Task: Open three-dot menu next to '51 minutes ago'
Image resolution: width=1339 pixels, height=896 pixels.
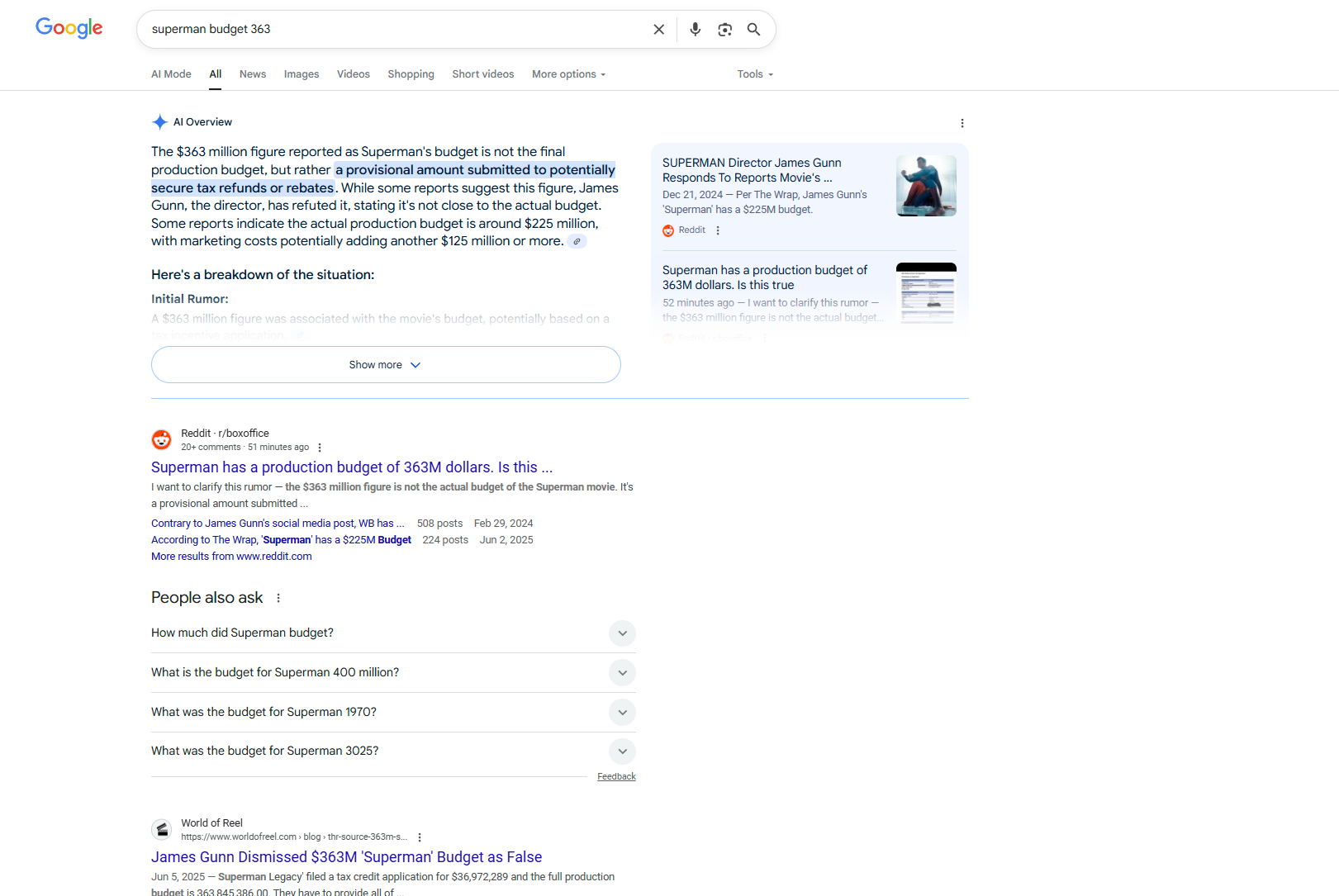Action: coord(320,448)
